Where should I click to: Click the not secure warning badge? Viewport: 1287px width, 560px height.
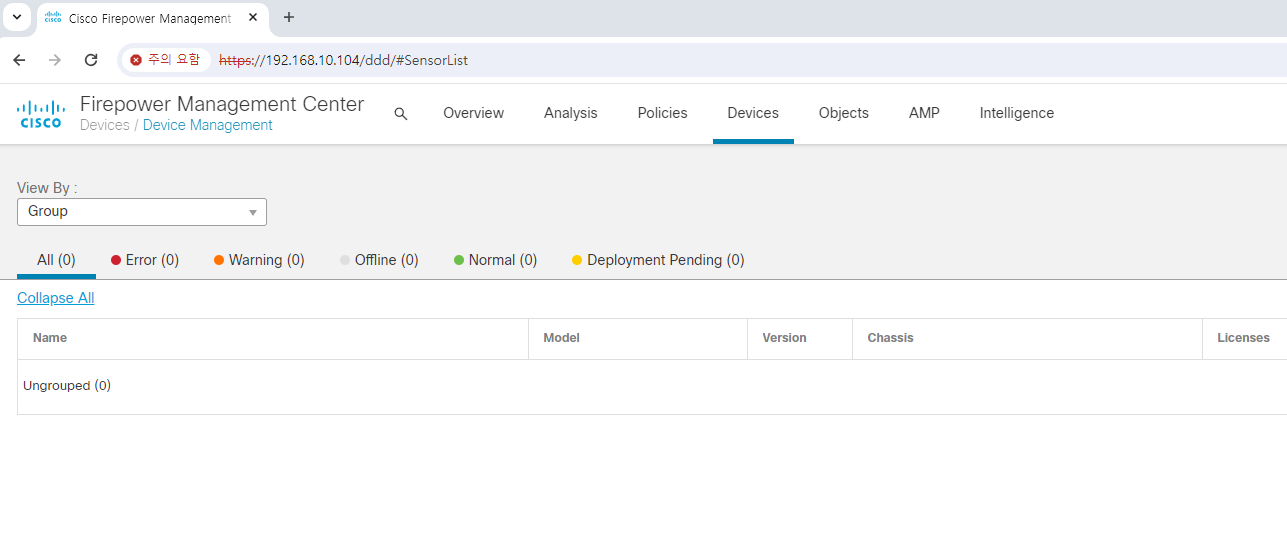pyautogui.click(x=165, y=60)
